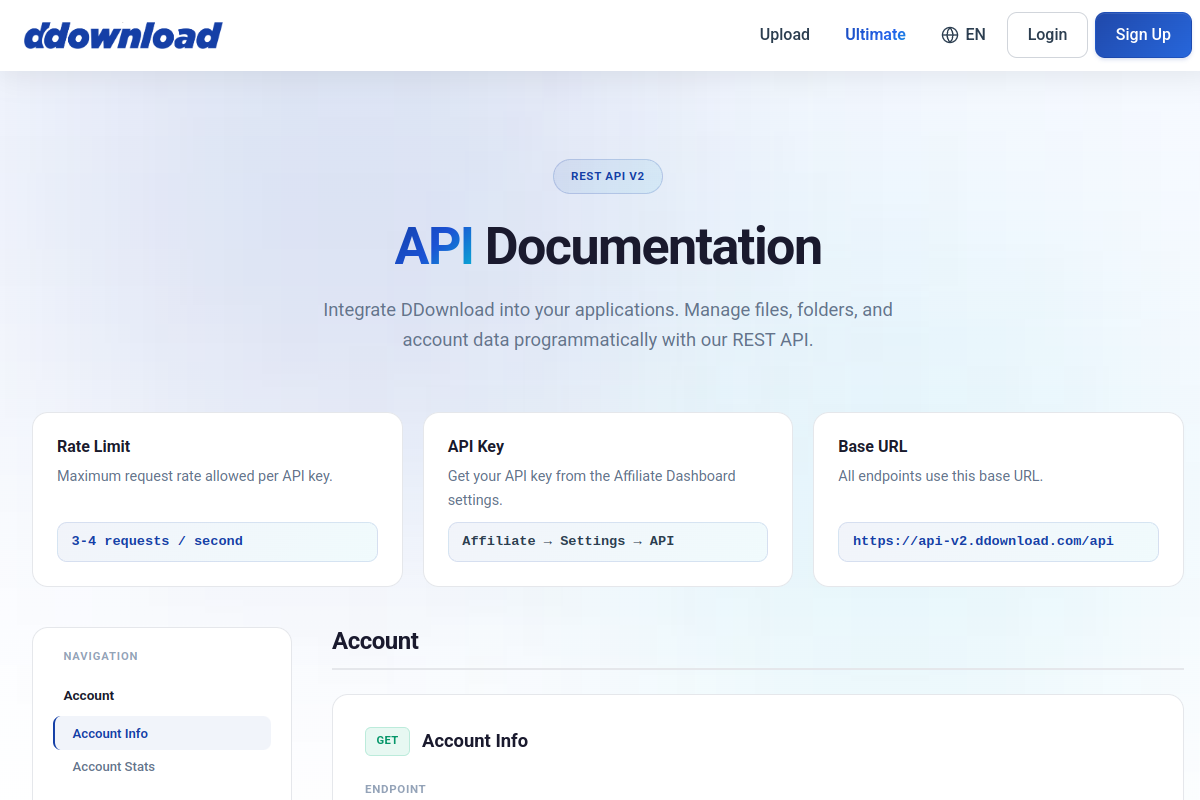Image resolution: width=1200 pixels, height=800 pixels.
Task: Click the NAVIGATION sidebar label
Action: 101,657
